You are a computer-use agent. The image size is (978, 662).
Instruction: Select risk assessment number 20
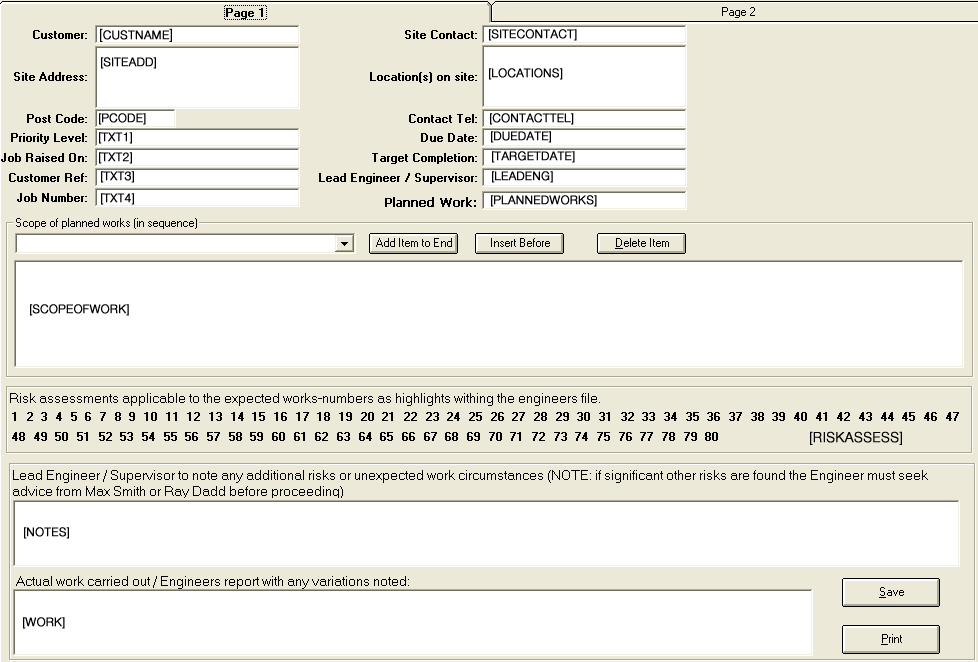tap(367, 417)
